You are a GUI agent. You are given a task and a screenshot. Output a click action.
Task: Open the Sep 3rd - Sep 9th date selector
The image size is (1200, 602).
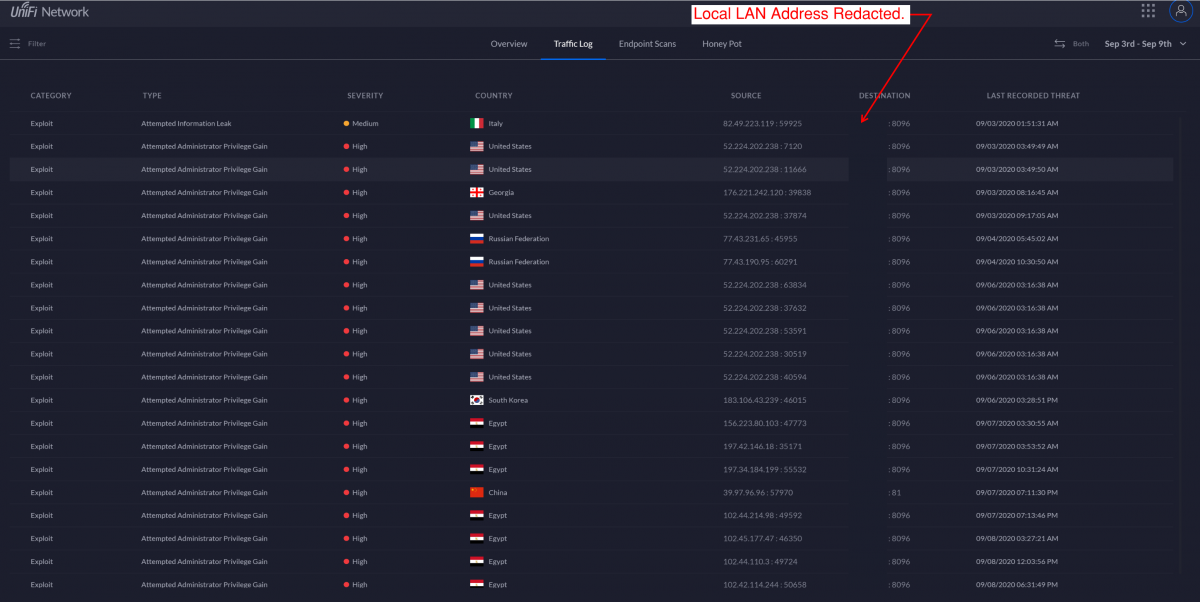point(1145,44)
